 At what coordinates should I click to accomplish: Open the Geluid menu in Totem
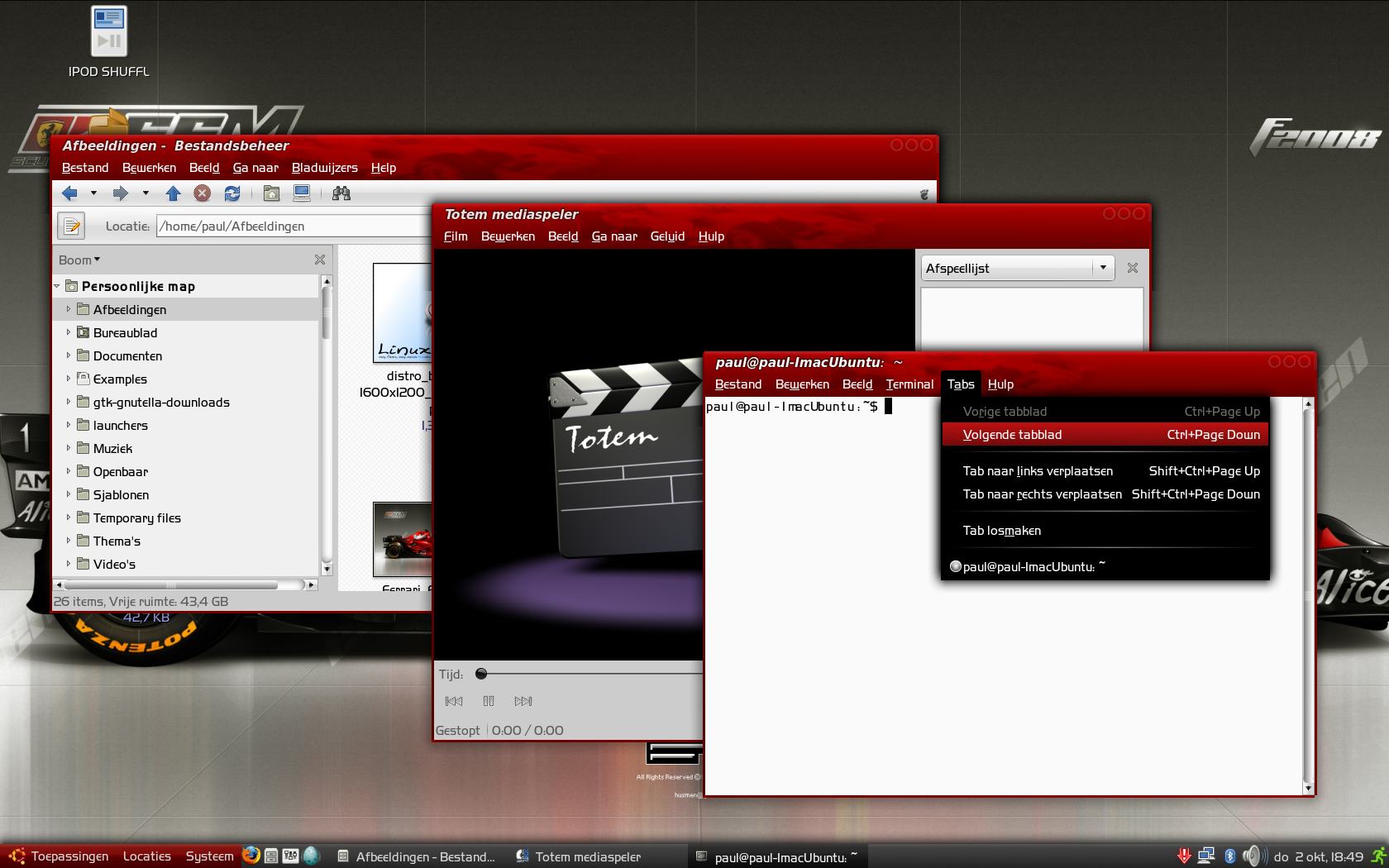tap(667, 236)
